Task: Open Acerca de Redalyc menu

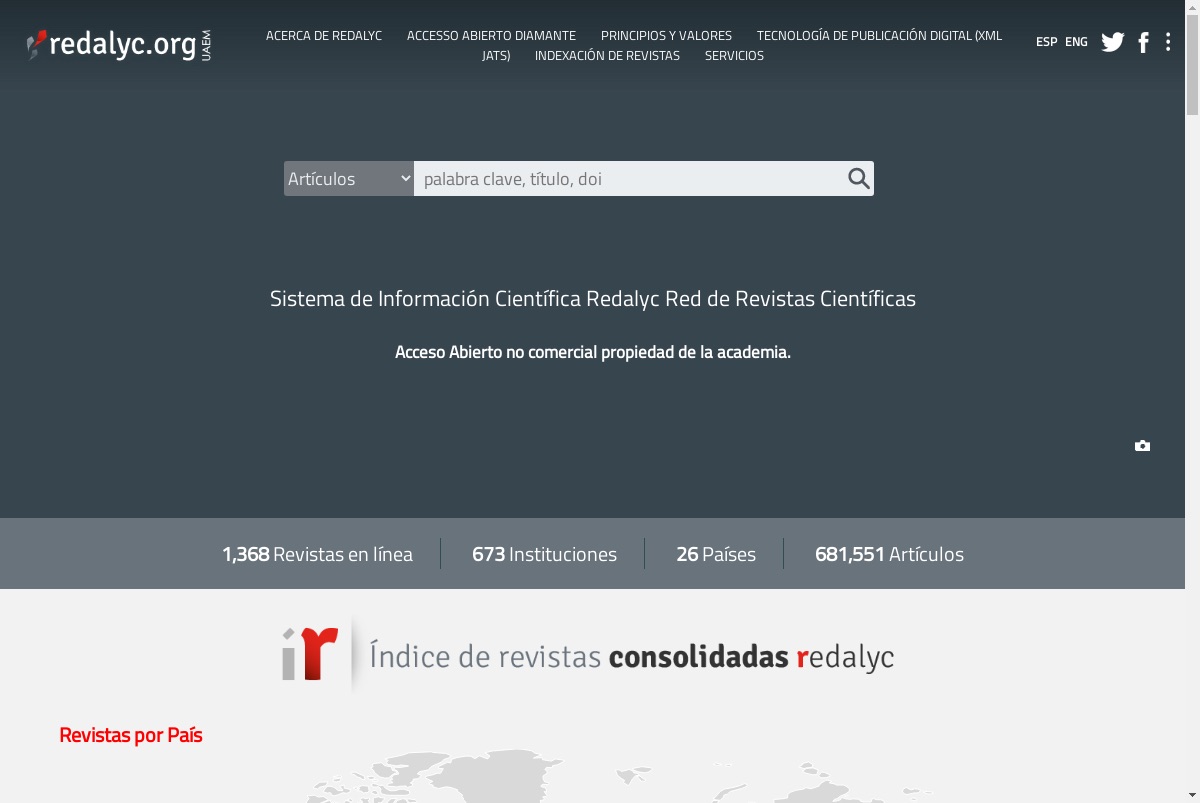Action: coord(324,35)
